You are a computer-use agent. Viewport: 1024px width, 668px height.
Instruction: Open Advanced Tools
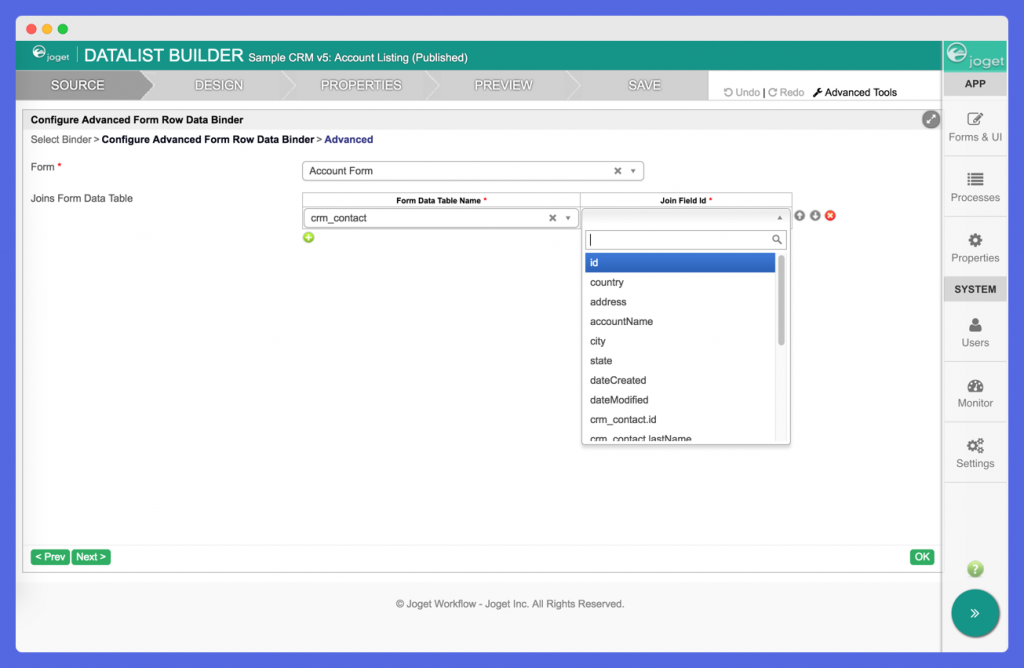click(855, 93)
